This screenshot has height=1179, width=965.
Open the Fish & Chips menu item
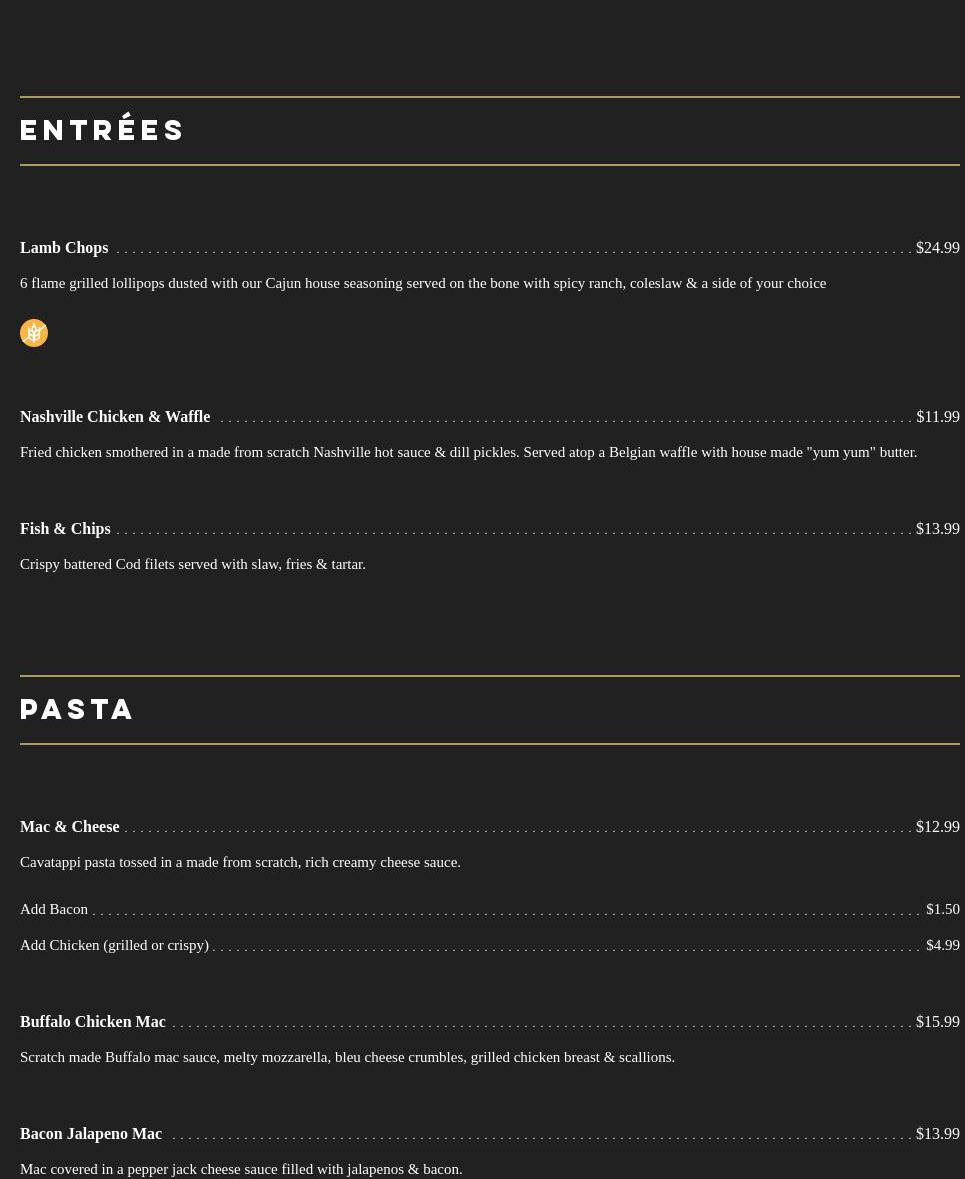65,529
